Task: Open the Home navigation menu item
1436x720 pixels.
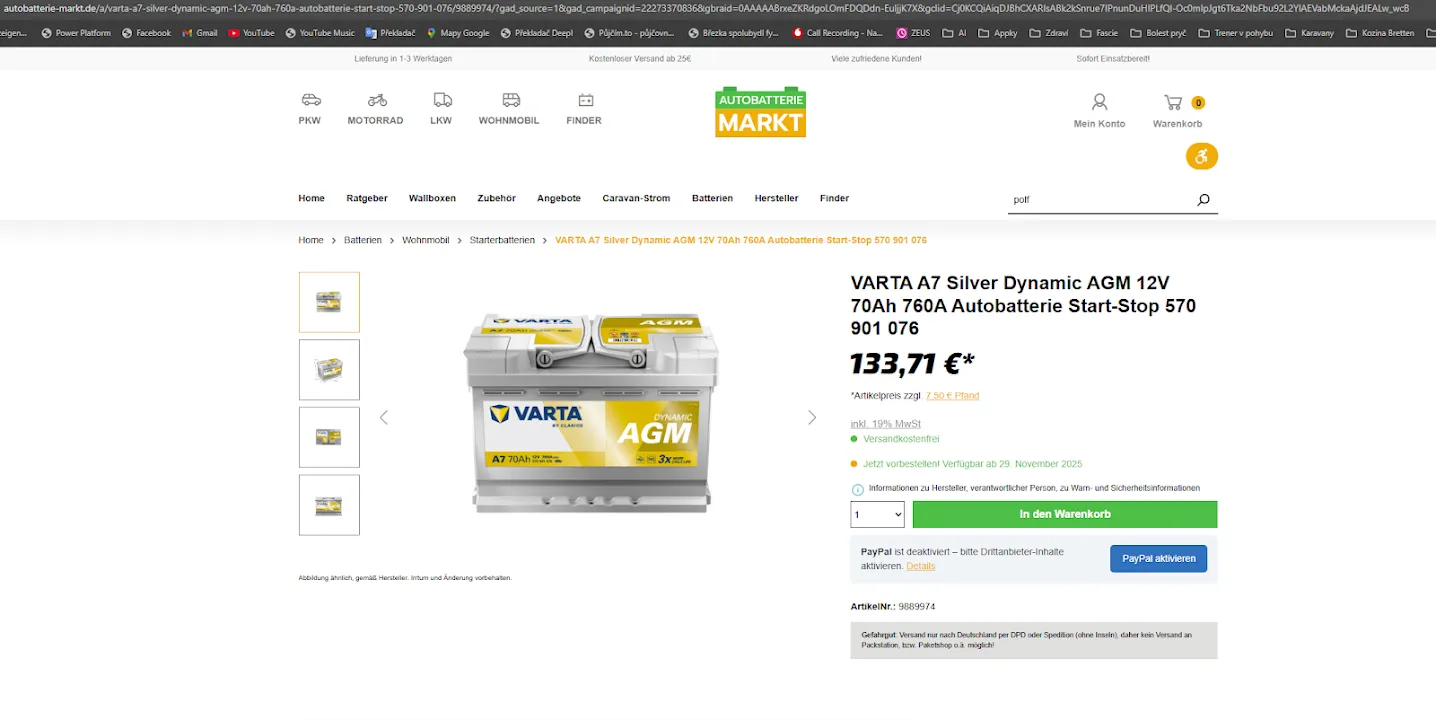Action: coord(311,198)
